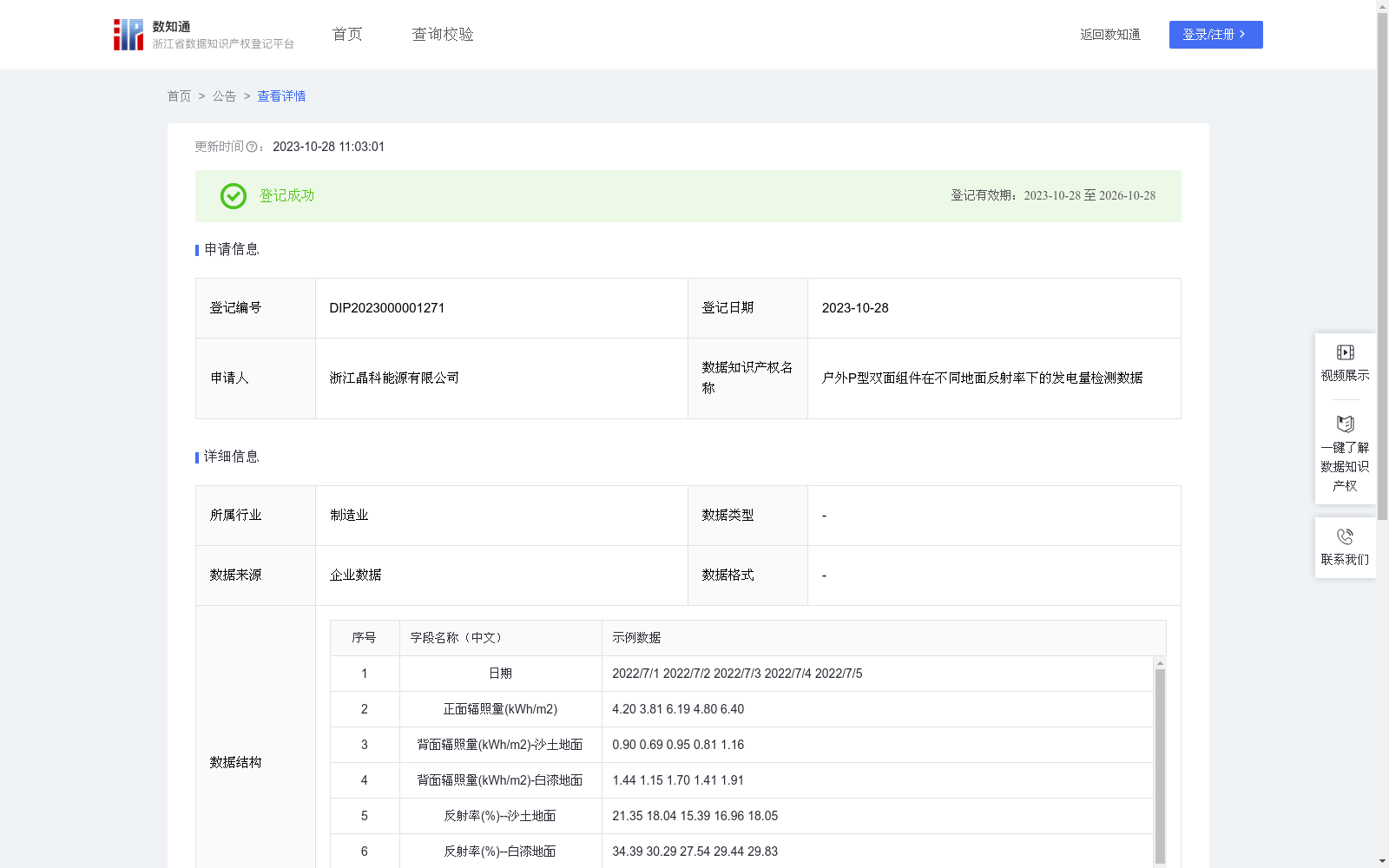The height and width of the screenshot is (868, 1389).
Task: Click the data table scrollbar up arrow
Action: pyautogui.click(x=1160, y=663)
